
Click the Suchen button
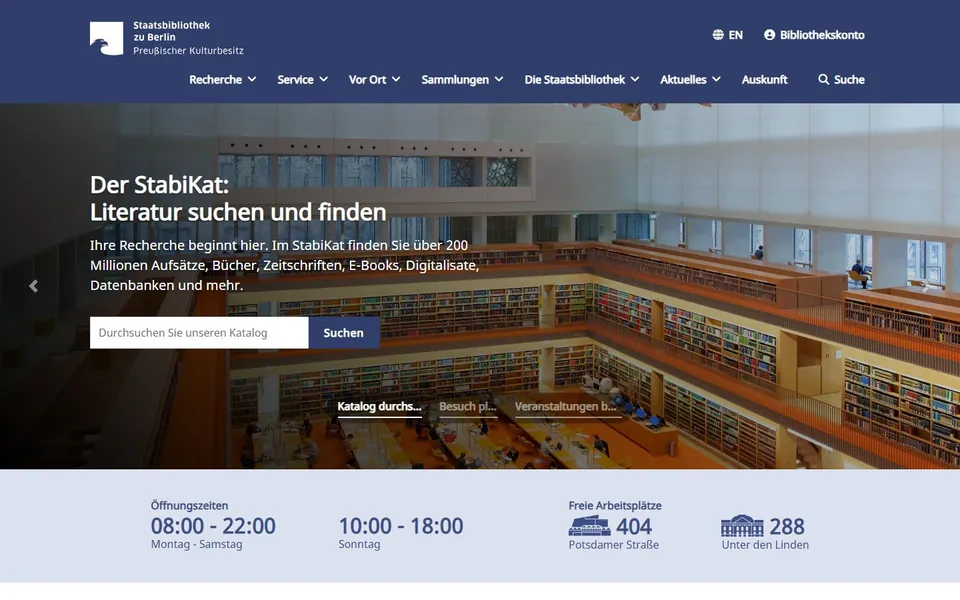(343, 332)
